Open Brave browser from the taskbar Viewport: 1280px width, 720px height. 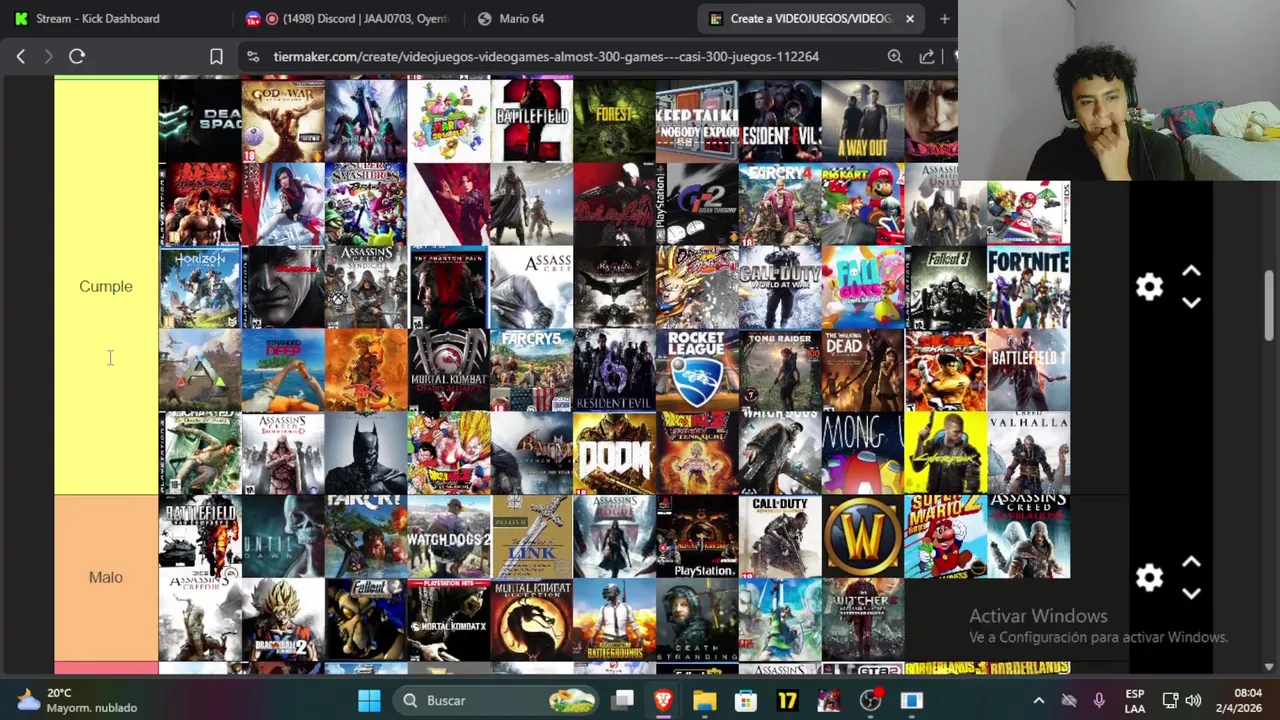coord(663,701)
